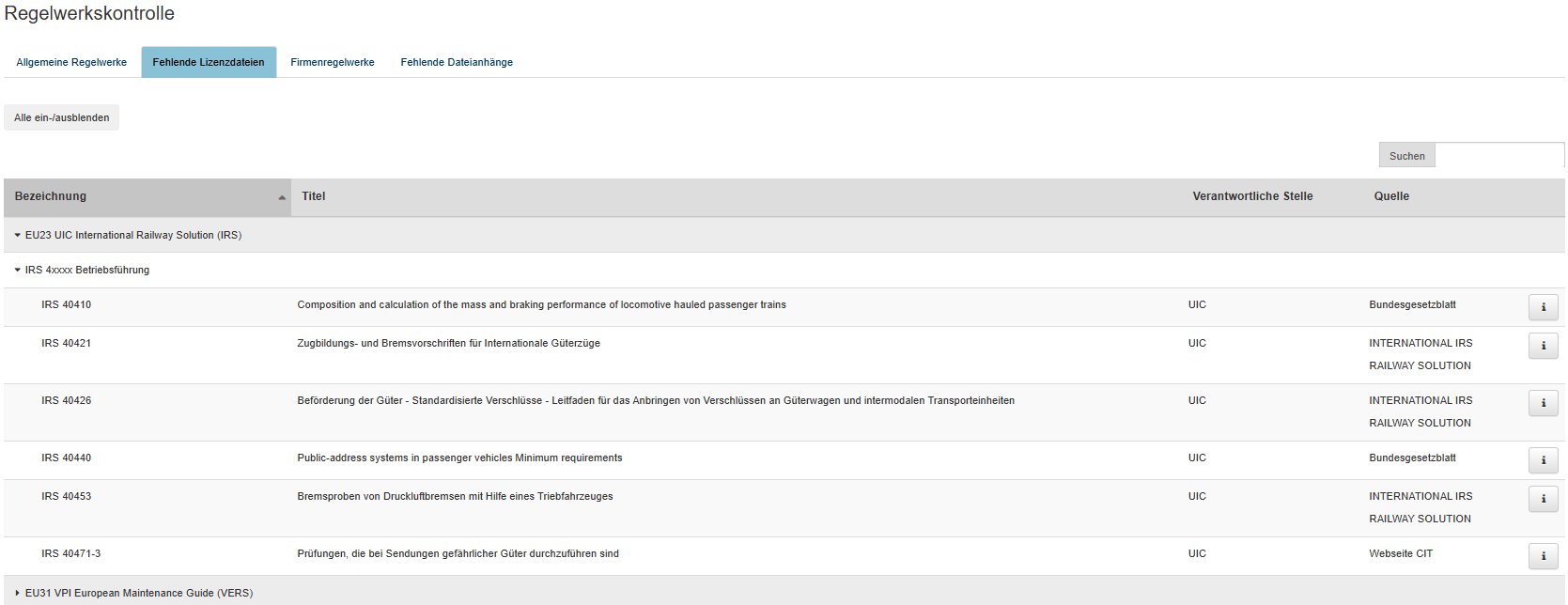The height and width of the screenshot is (605, 1568).
Task: Sort by Bezeichnung column header
Action: pos(51,197)
